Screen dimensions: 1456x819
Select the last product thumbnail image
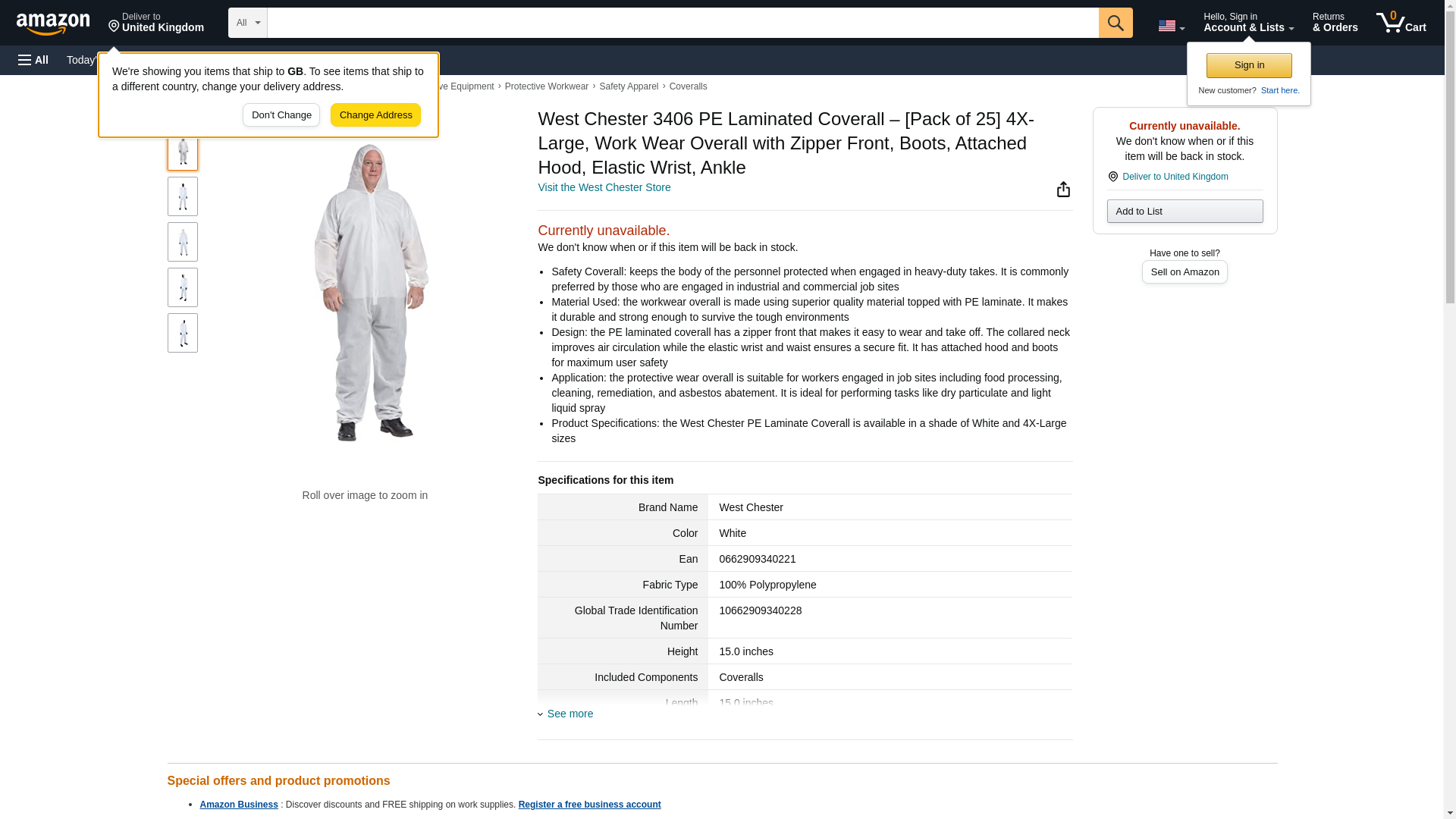point(182,333)
